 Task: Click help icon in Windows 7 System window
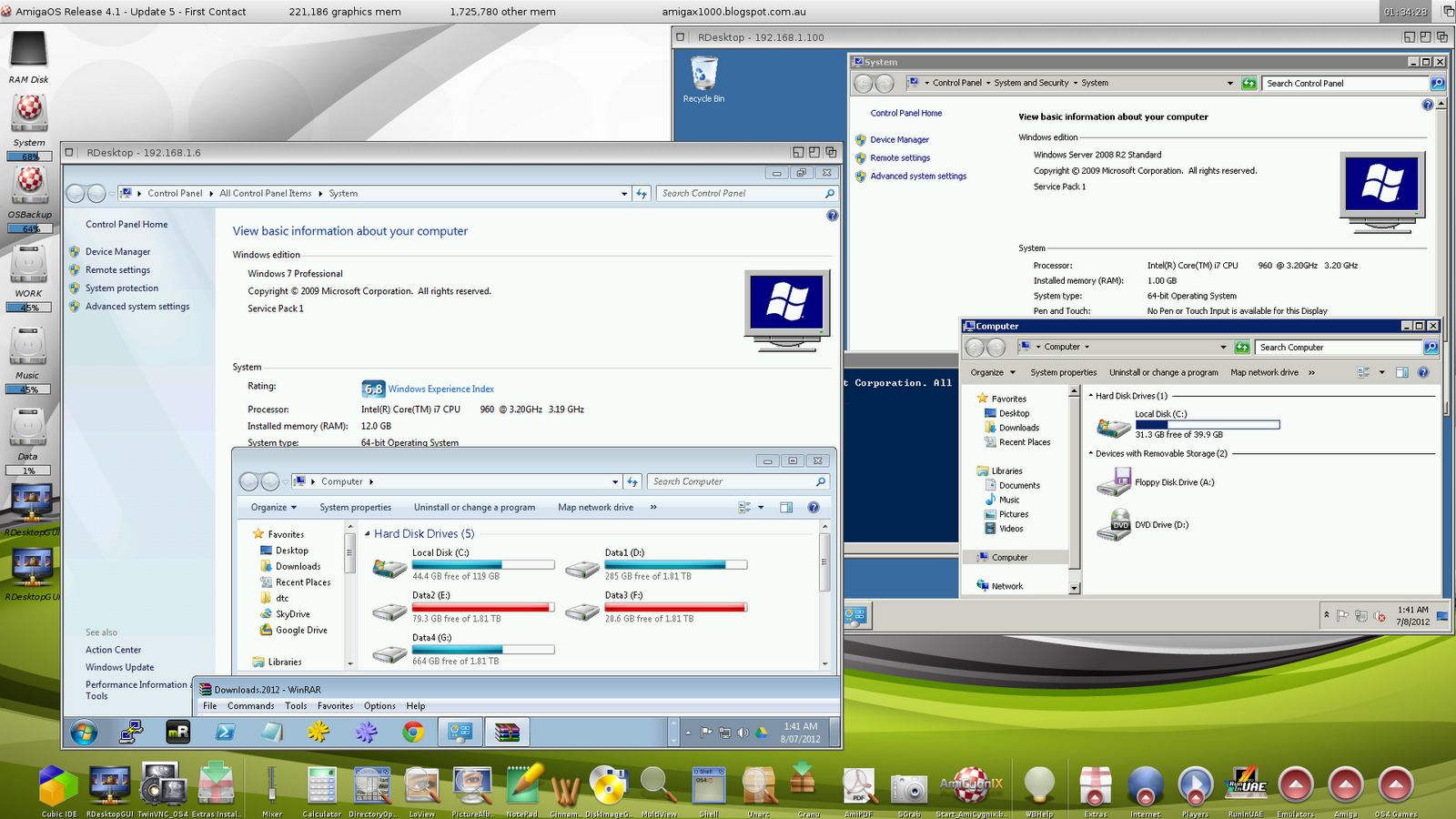pyautogui.click(x=832, y=216)
